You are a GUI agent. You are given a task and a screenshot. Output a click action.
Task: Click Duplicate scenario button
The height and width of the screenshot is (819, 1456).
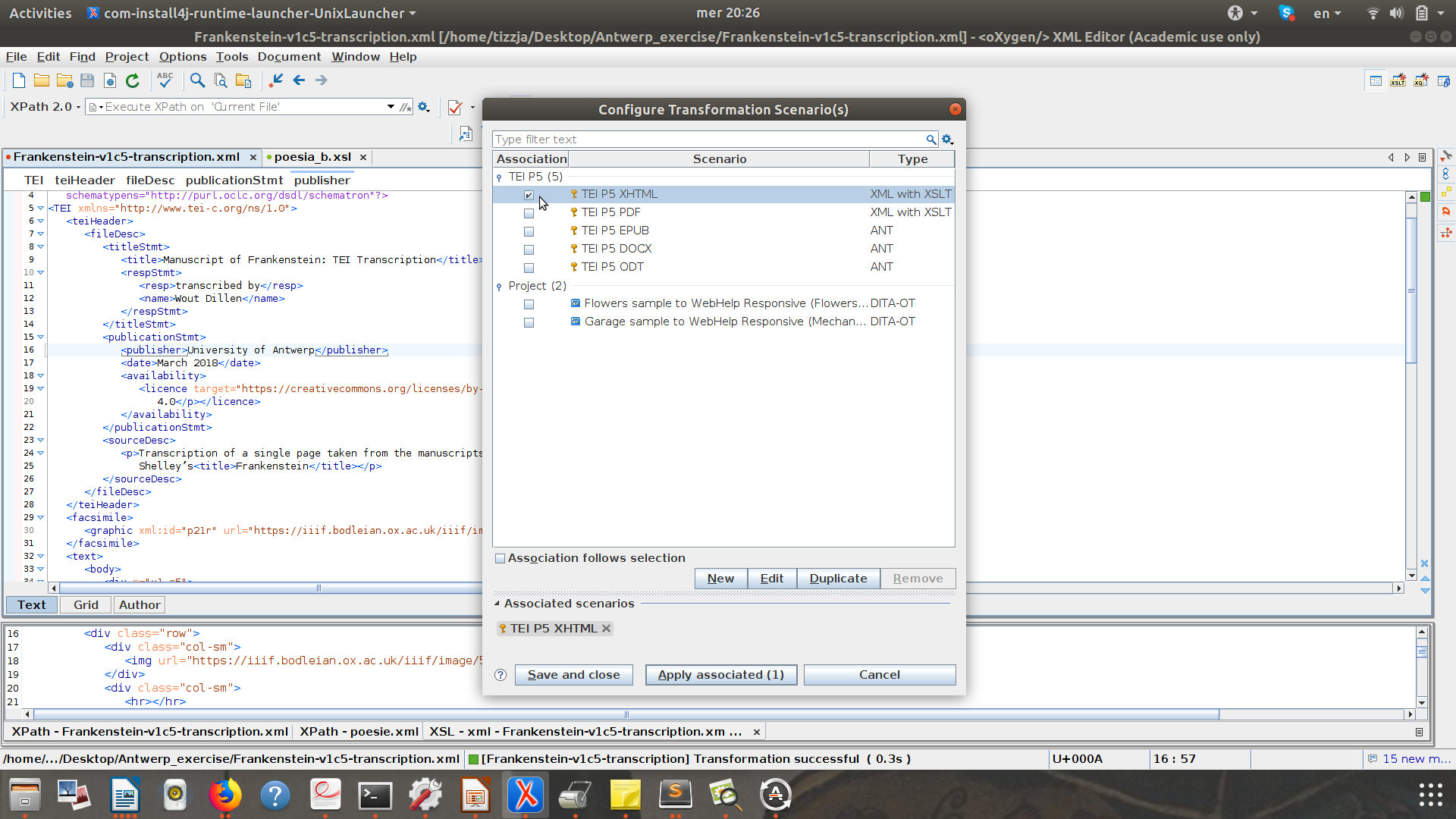point(838,579)
